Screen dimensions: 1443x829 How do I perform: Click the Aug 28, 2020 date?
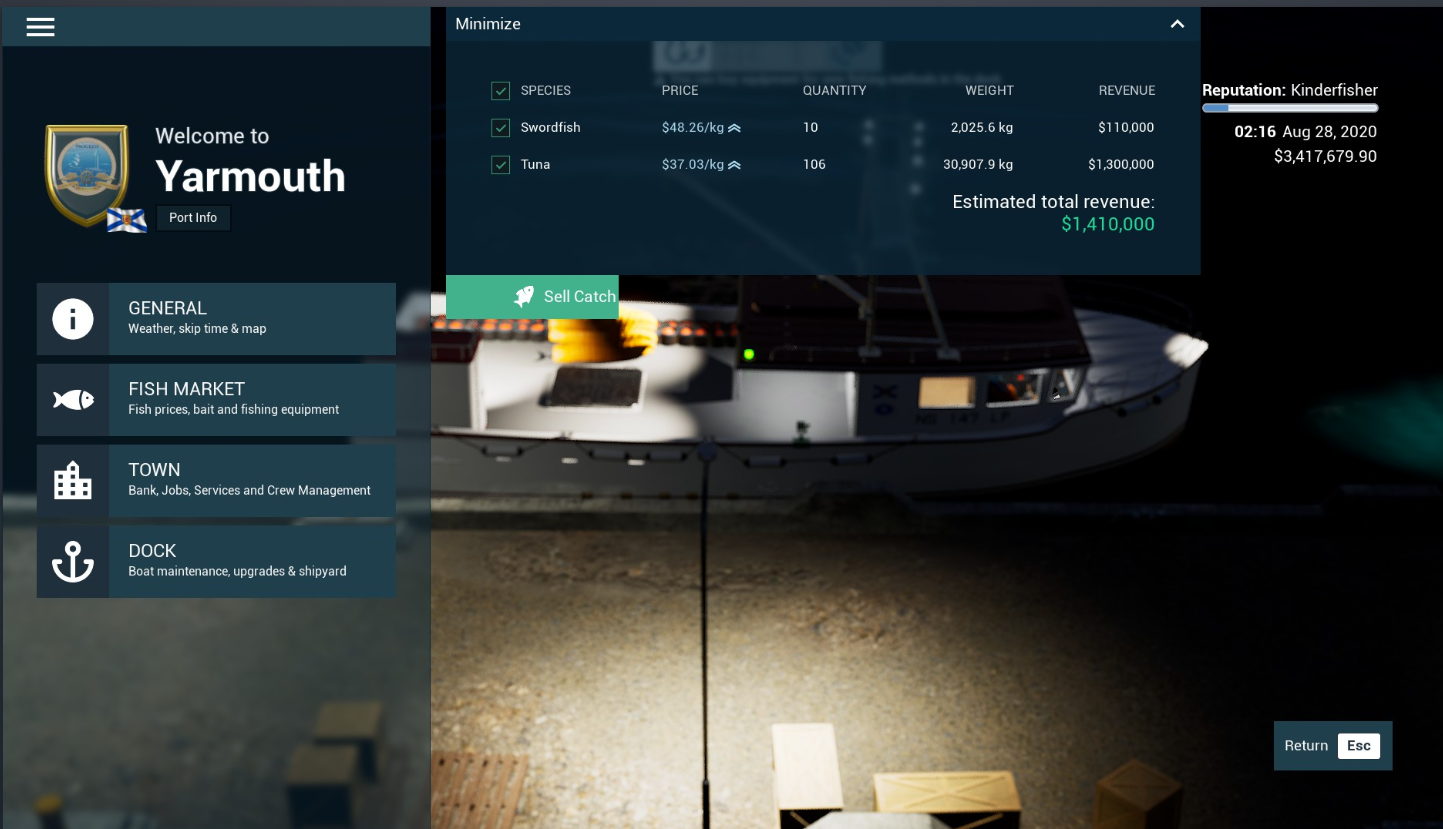(1329, 132)
